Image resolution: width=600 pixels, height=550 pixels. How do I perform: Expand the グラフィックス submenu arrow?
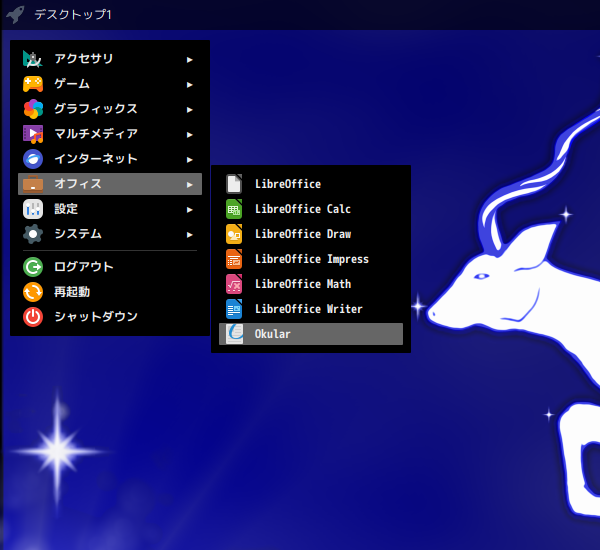pyautogui.click(x=189, y=110)
